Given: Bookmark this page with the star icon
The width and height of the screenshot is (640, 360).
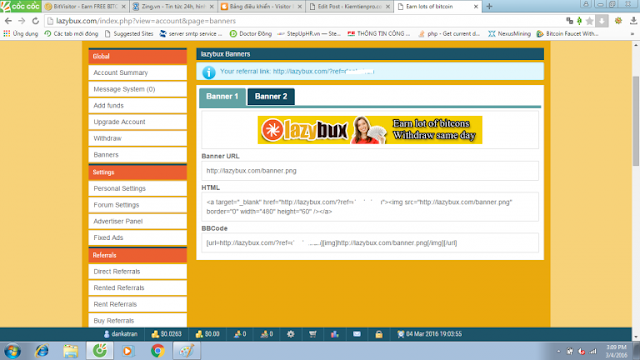Looking at the screenshot, I should click(589, 21).
